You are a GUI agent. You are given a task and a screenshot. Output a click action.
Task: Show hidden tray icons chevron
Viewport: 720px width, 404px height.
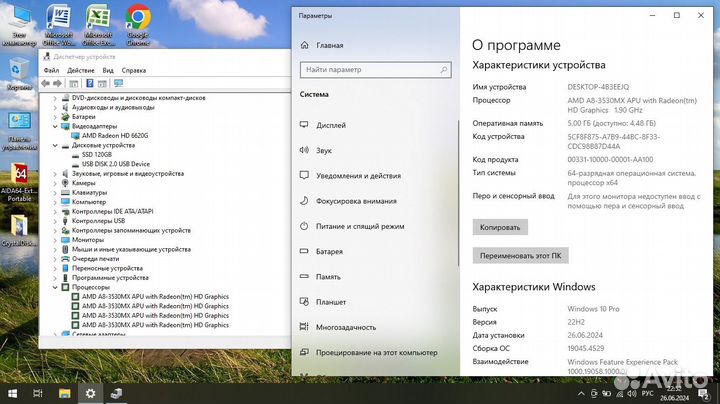[x=581, y=393]
